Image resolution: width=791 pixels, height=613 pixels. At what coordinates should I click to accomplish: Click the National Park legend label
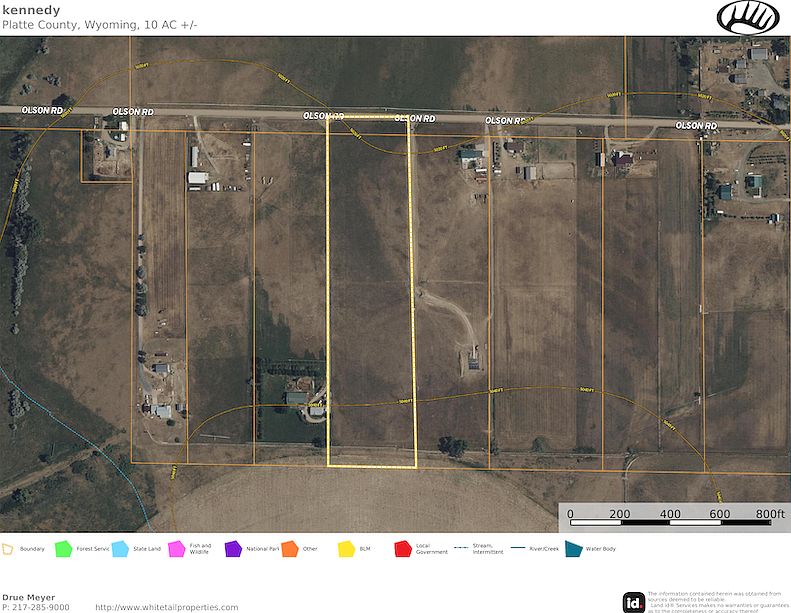click(x=263, y=548)
